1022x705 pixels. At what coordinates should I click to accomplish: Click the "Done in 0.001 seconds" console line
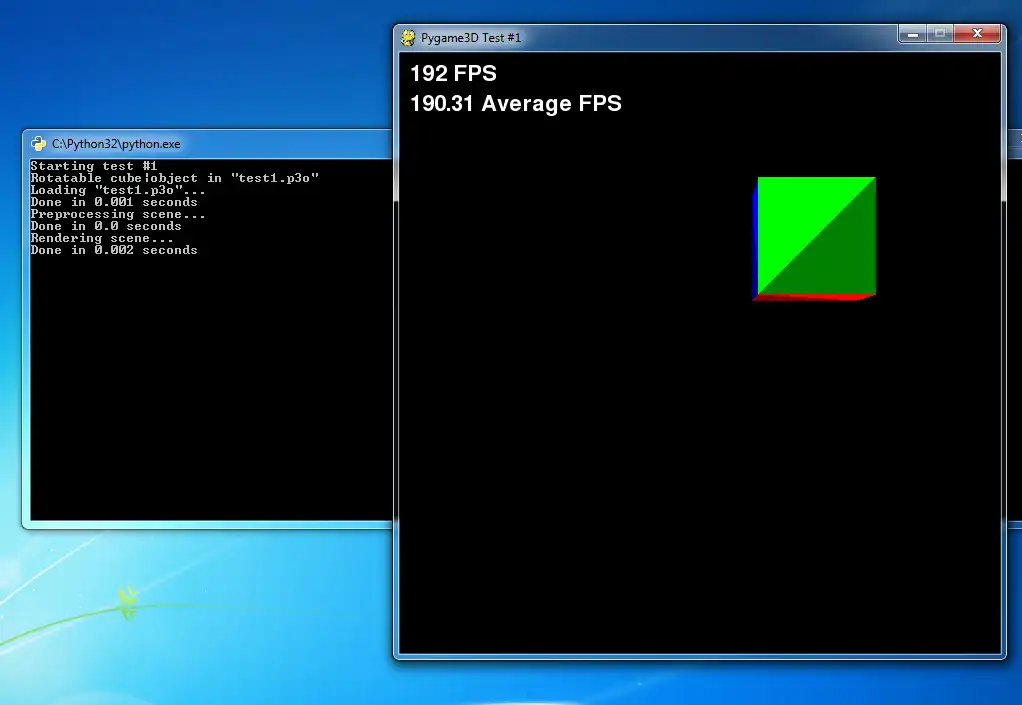(x=114, y=202)
